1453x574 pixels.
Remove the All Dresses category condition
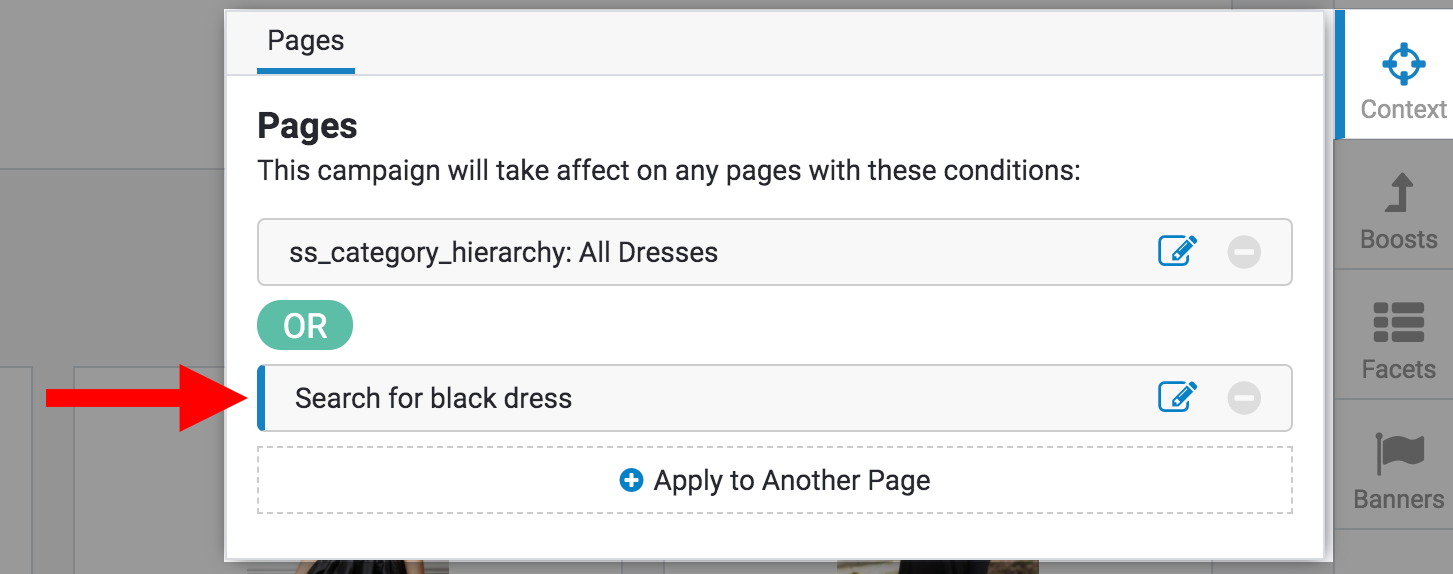click(x=1244, y=252)
